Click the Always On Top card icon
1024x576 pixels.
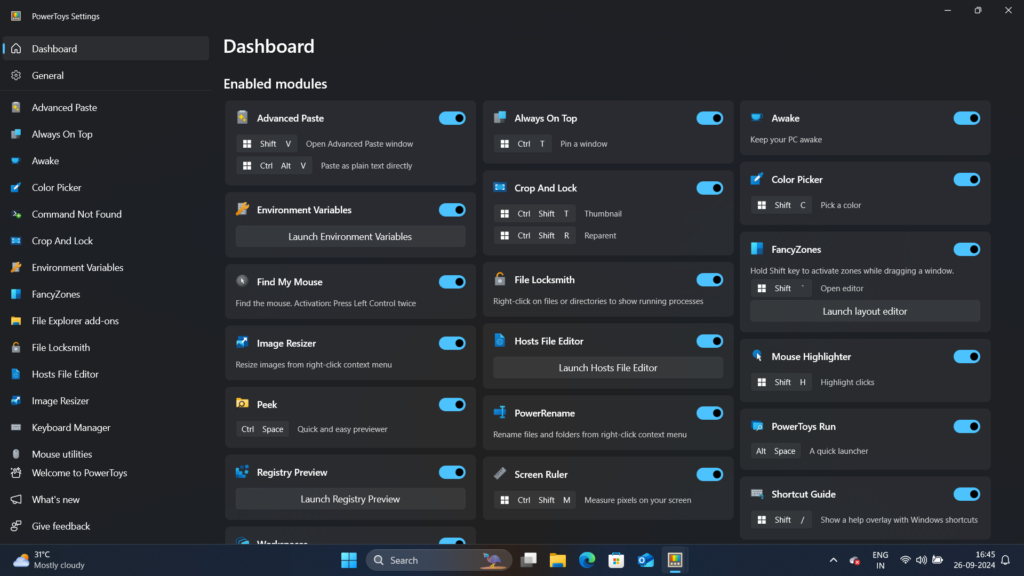point(500,118)
